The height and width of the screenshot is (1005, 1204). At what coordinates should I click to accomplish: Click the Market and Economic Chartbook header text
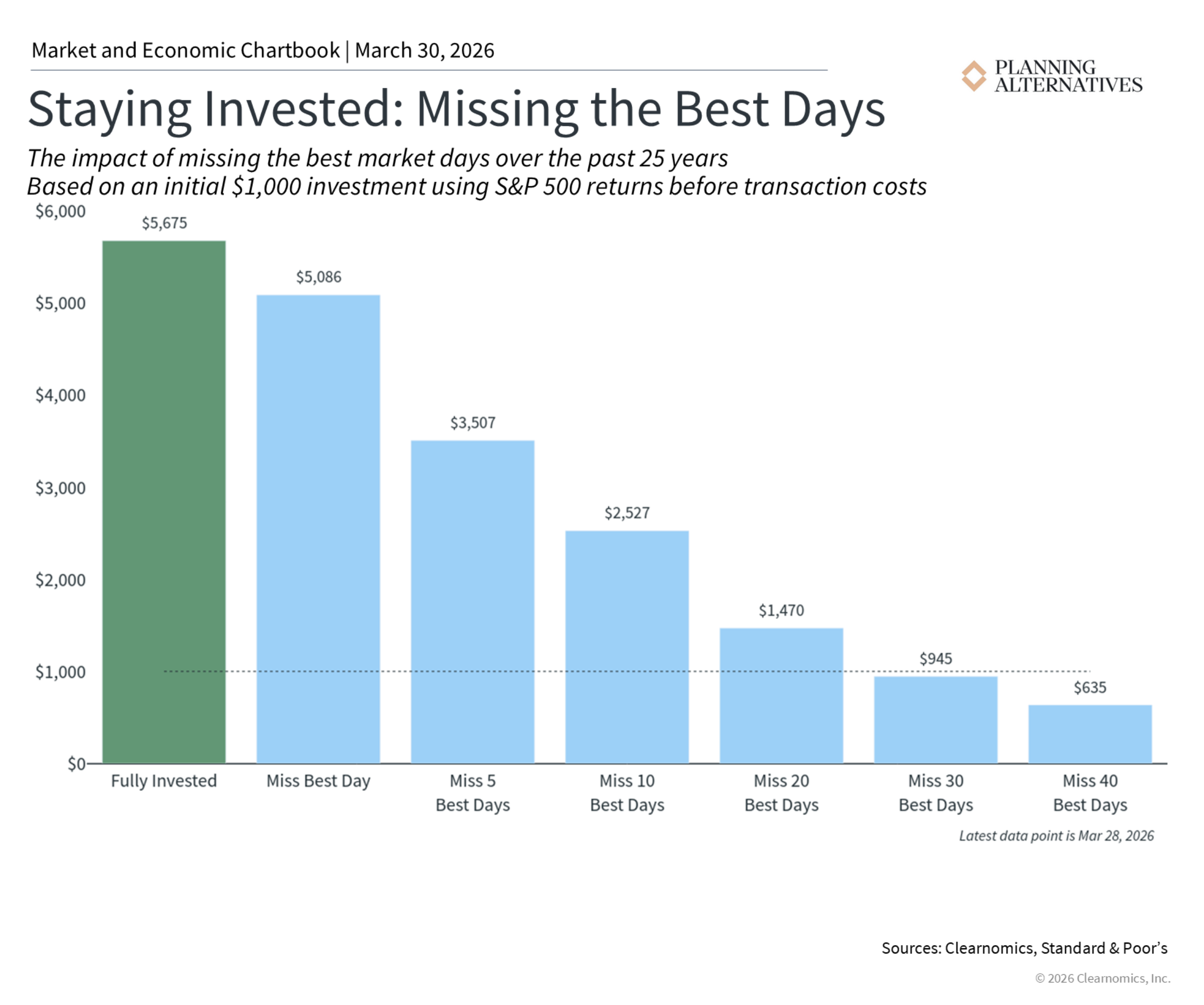tap(263, 51)
